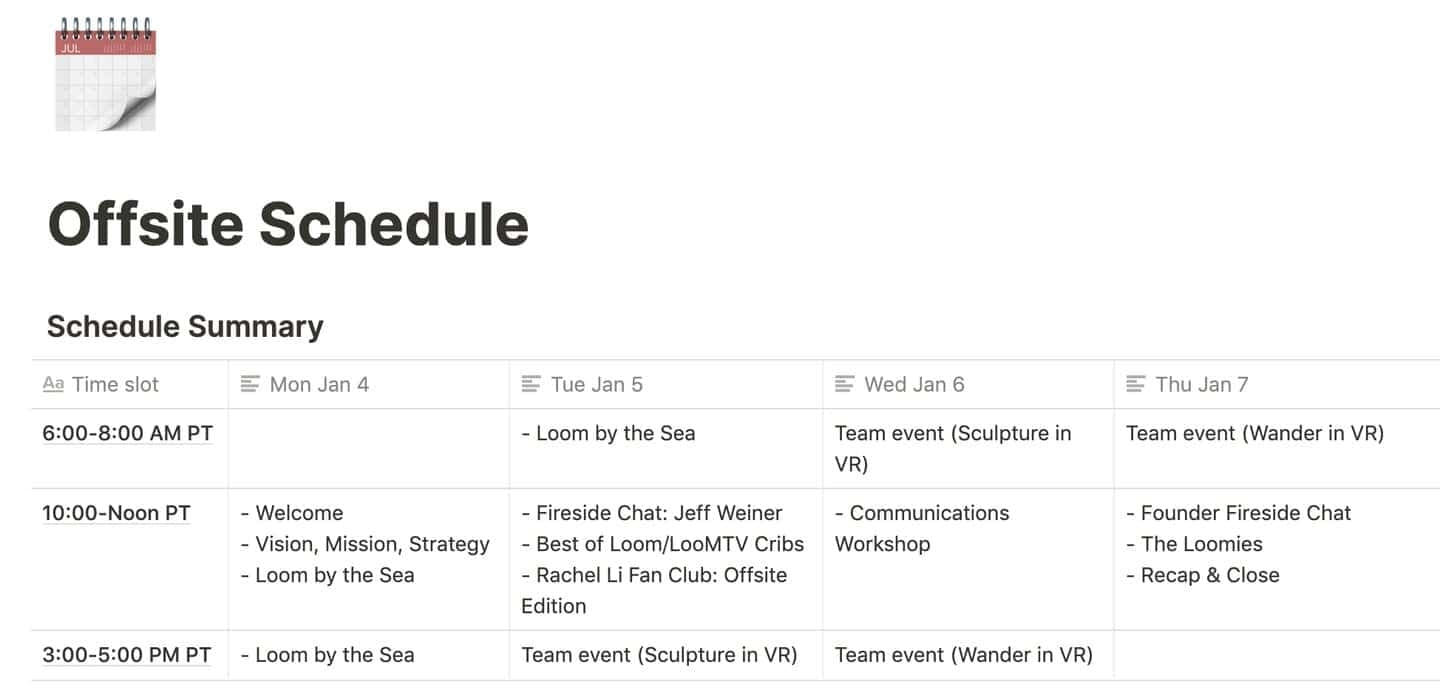Click the text icon beside Thu Jan 7
1440x693 pixels.
[x=1136, y=385]
